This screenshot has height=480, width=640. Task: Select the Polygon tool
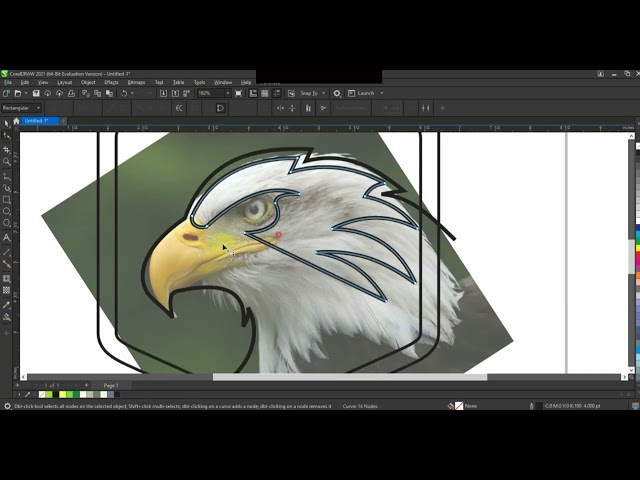click(6, 223)
